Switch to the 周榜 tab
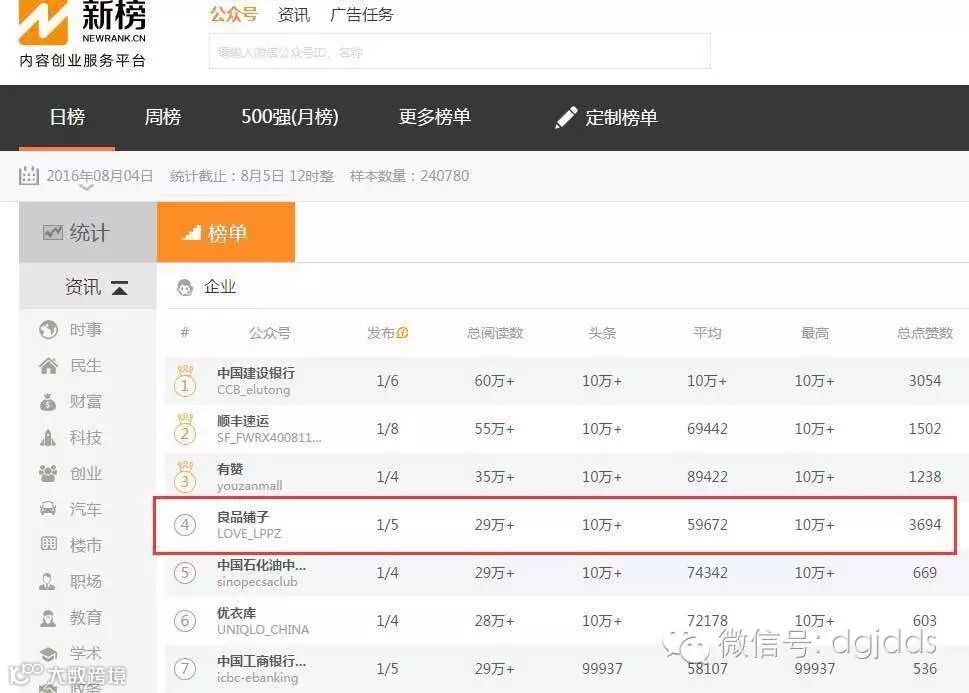Image resolution: width=969 pixels, height=693 pixels. point(163,117)
